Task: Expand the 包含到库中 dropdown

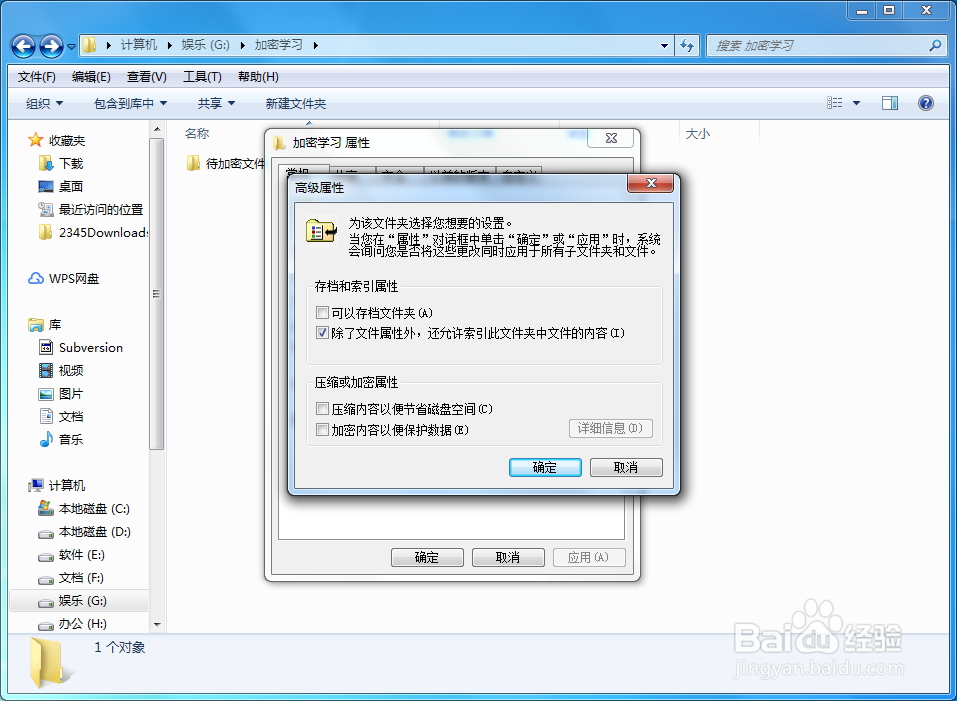Action: (129, 103)
